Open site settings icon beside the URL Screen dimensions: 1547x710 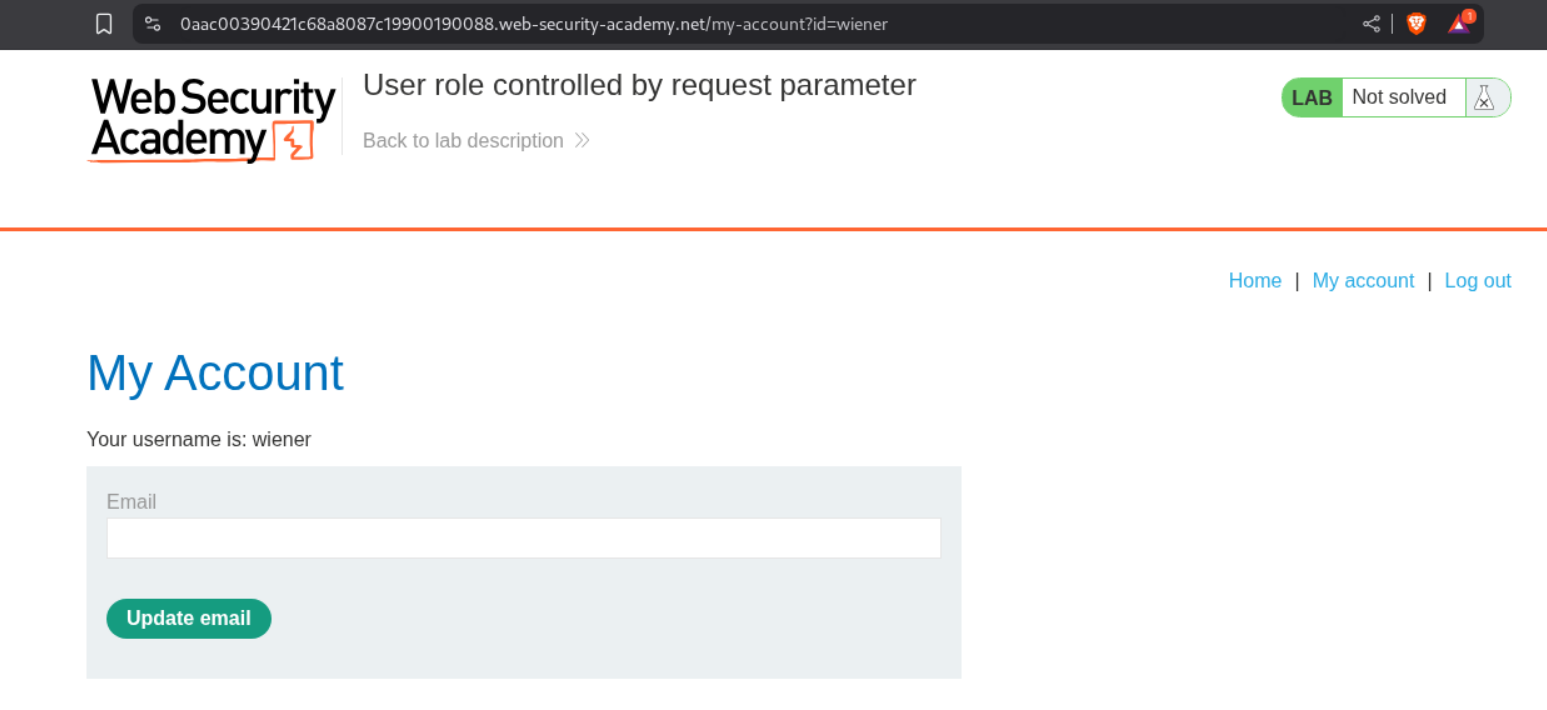153,24
